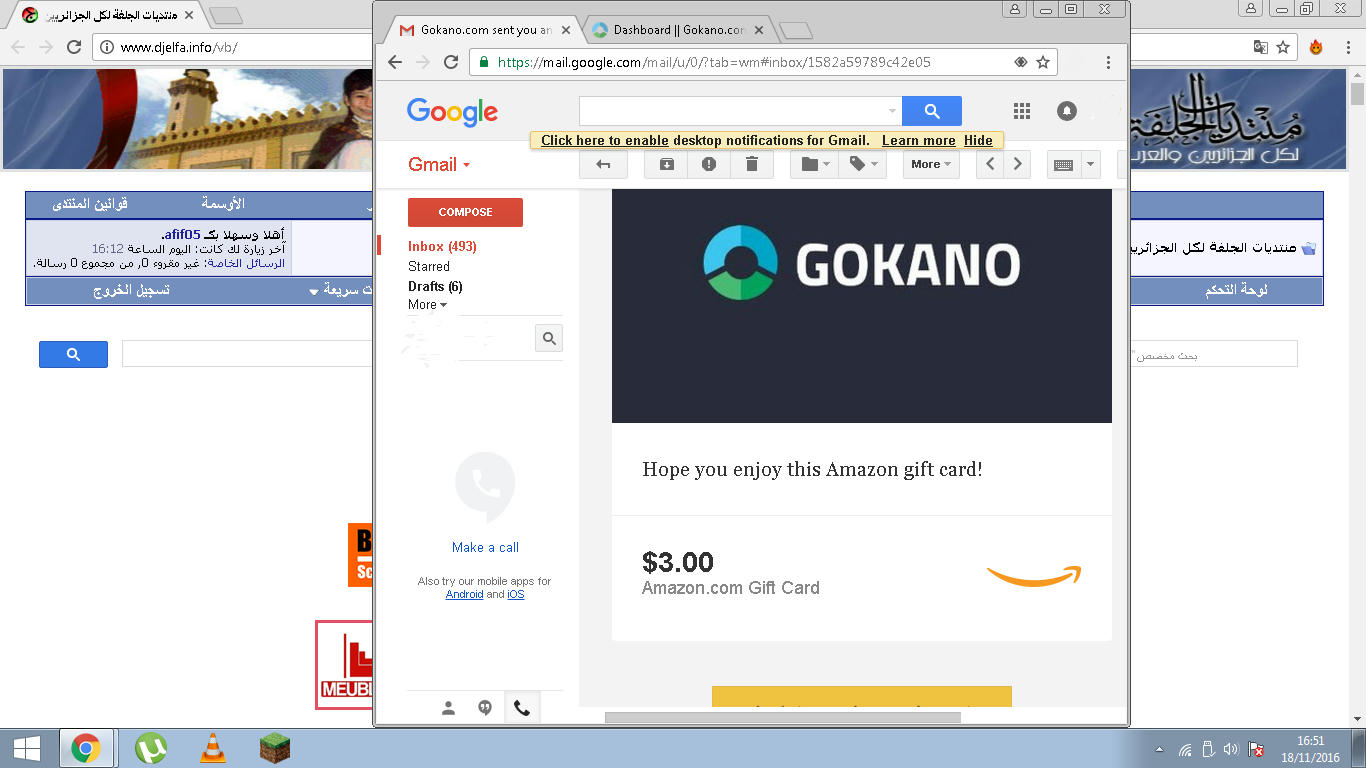Image resolution: width=1366 pixels, height=768 pixels.
Task: Click the Learn more notification link
Action: coord(918,140)
